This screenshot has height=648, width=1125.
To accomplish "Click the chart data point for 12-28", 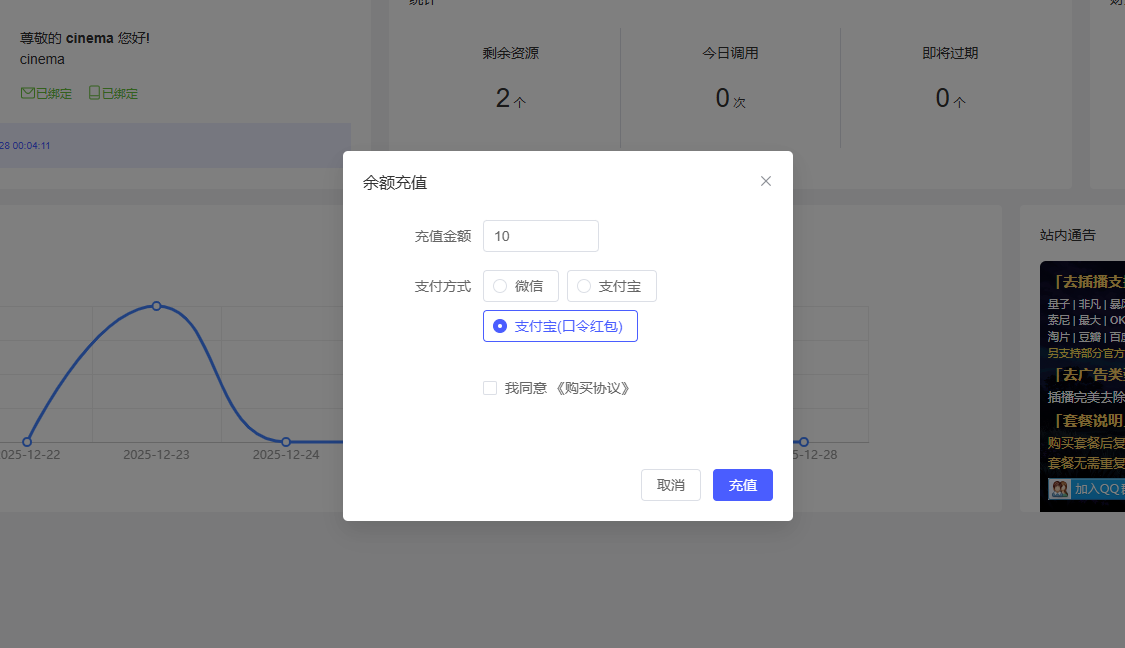I will pos(803,442).
